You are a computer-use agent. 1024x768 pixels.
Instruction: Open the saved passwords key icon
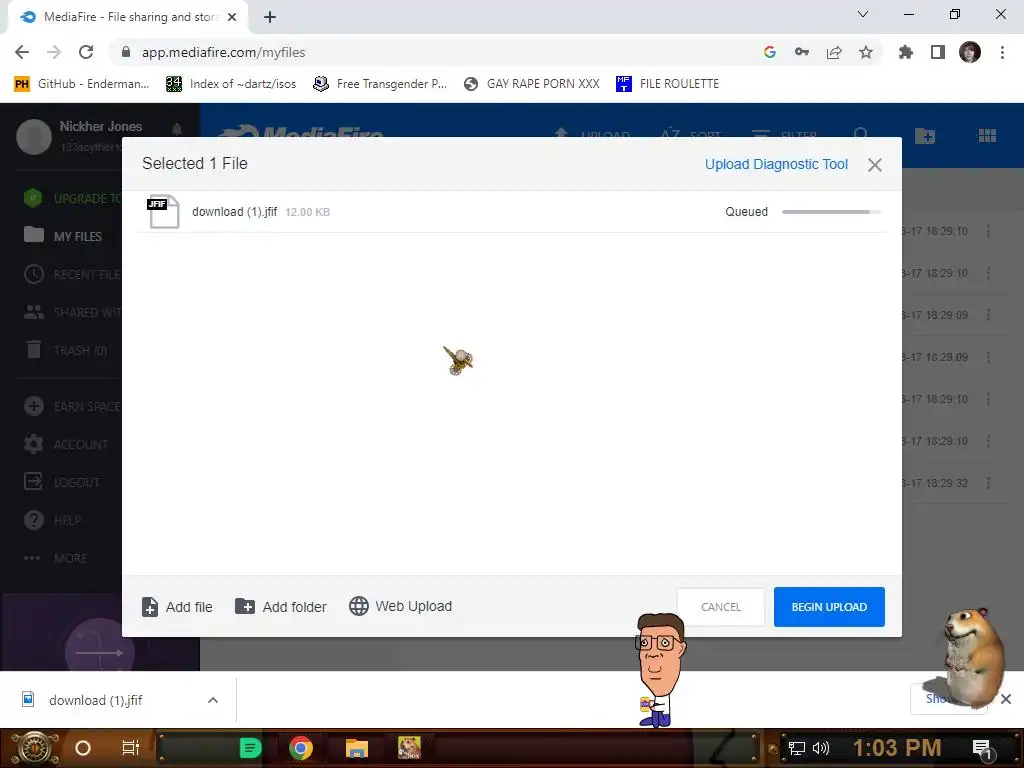(x=801, y=52)
